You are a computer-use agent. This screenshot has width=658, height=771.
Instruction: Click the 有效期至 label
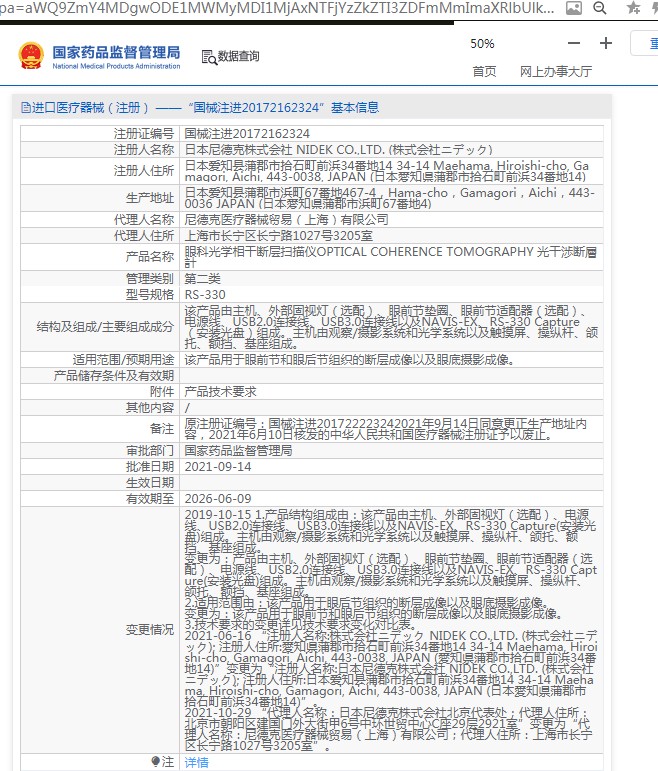[150, 499]
